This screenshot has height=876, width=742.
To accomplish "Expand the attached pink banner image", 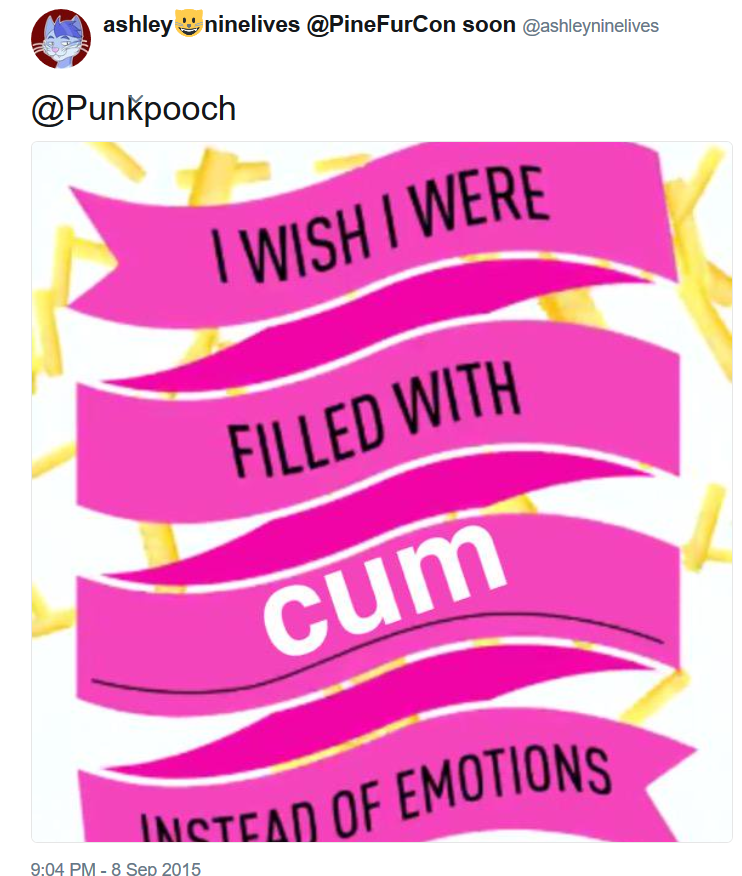I will (x=382, y=492).
